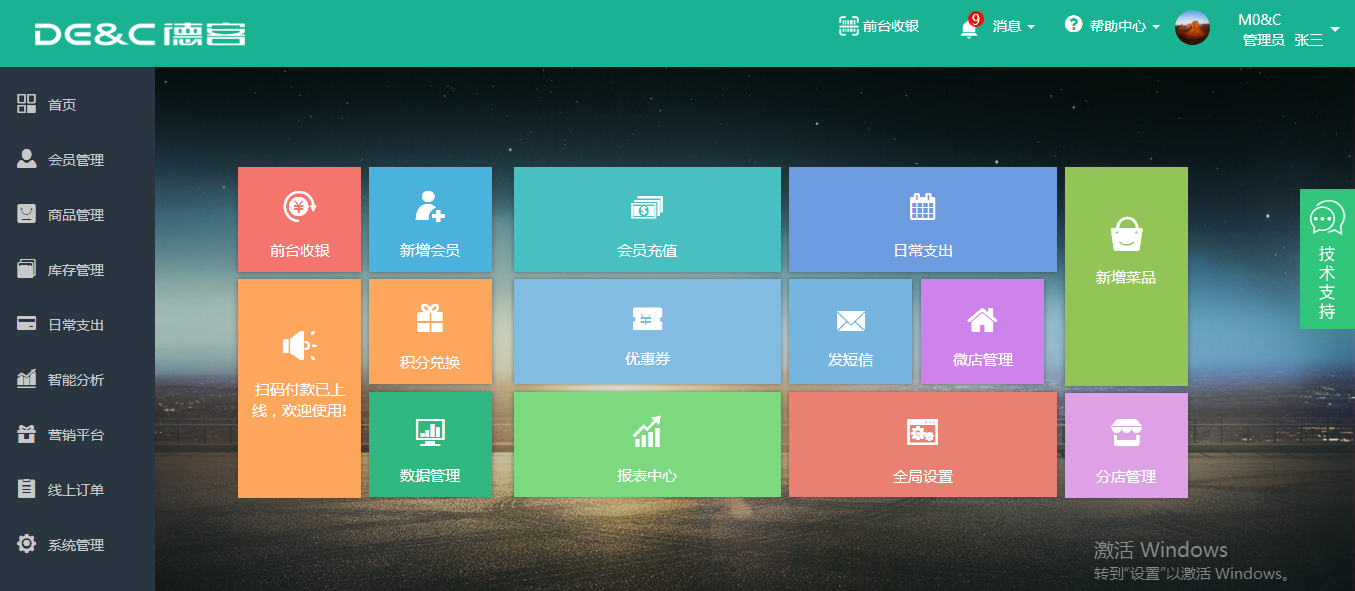Click the 消息 label in header
Image resolution: width=1355 pixels, height=591 pixels.
tap(1007, 27)
